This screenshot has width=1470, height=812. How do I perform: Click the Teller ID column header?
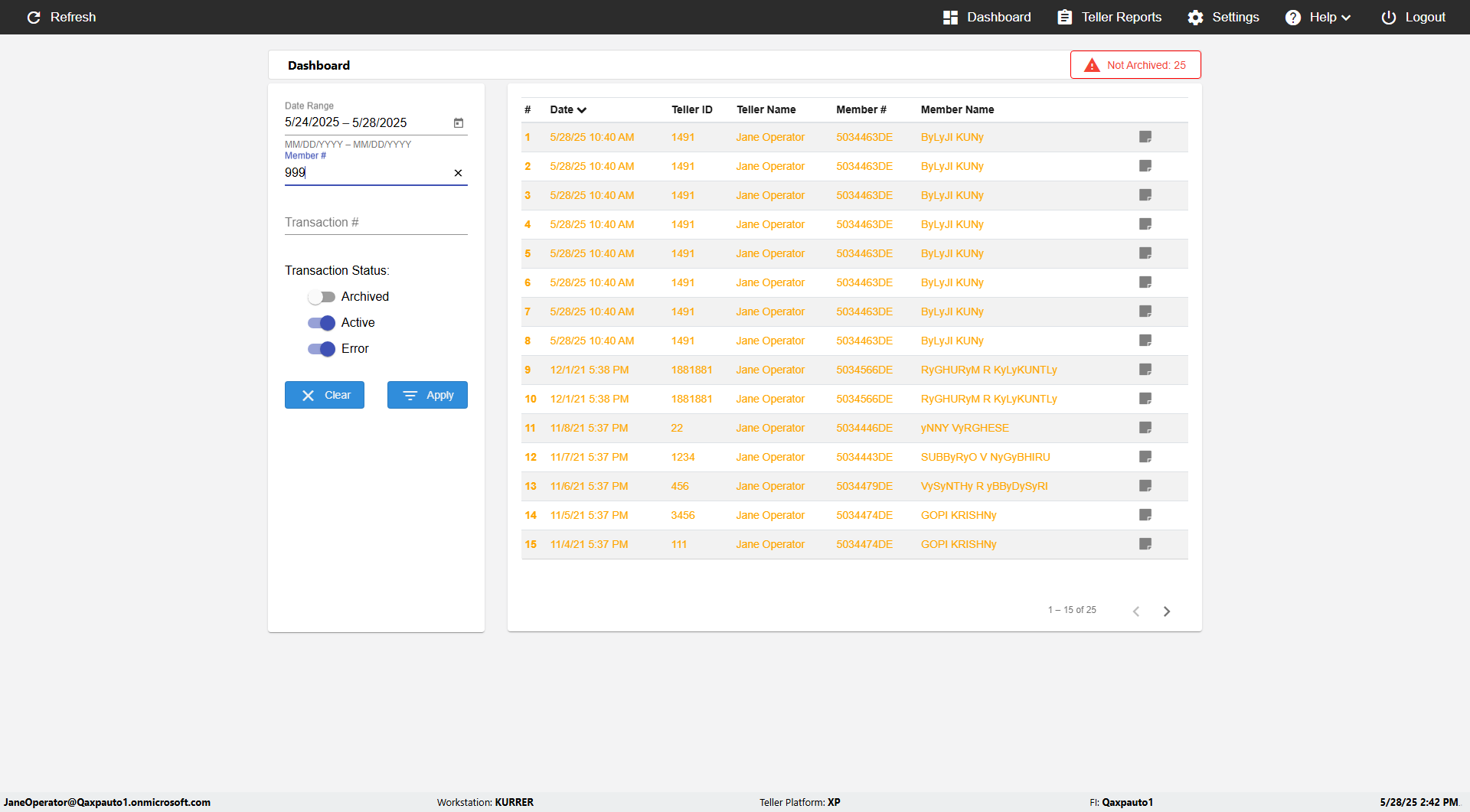point(692,109)
